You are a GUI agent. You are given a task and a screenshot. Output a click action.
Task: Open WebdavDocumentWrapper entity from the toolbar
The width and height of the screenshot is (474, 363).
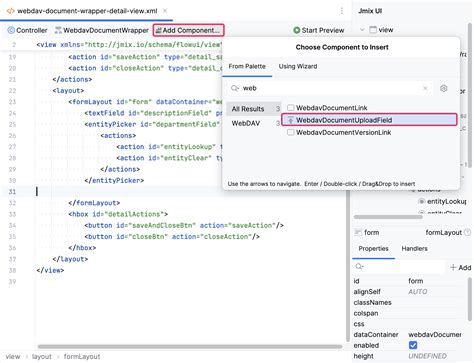click(102, 30)
